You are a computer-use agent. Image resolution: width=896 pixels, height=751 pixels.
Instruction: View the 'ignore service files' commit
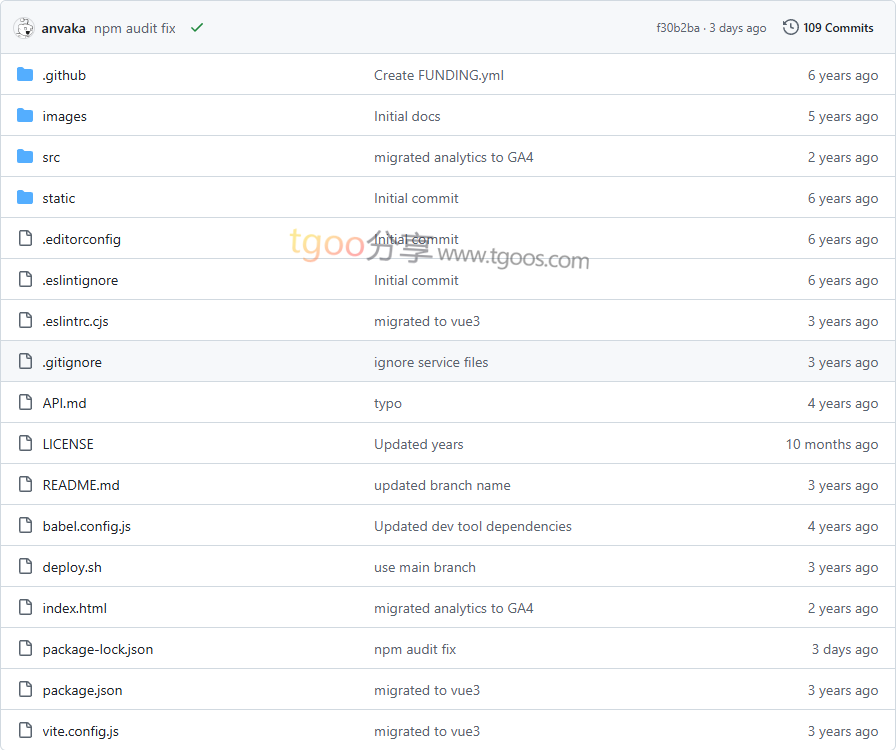tap(431, 362)
